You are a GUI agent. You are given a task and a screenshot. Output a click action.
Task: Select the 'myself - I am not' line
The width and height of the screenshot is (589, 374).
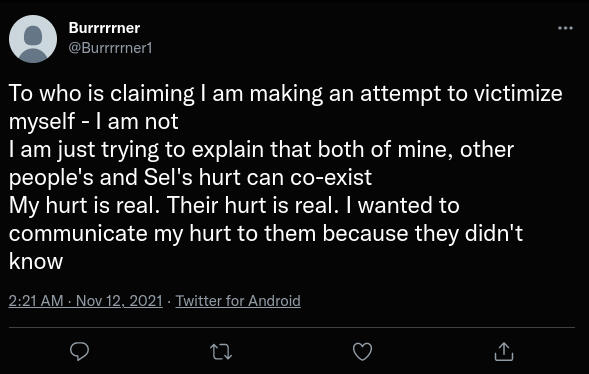94,121
